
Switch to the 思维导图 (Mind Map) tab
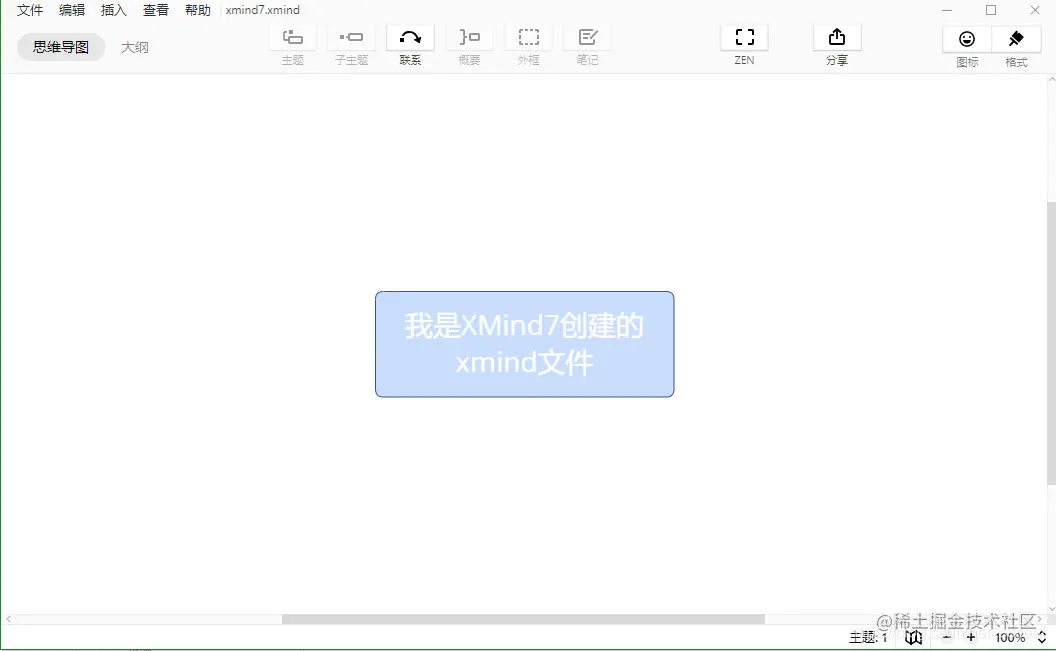pyautogui.click(x=60, y=46)
